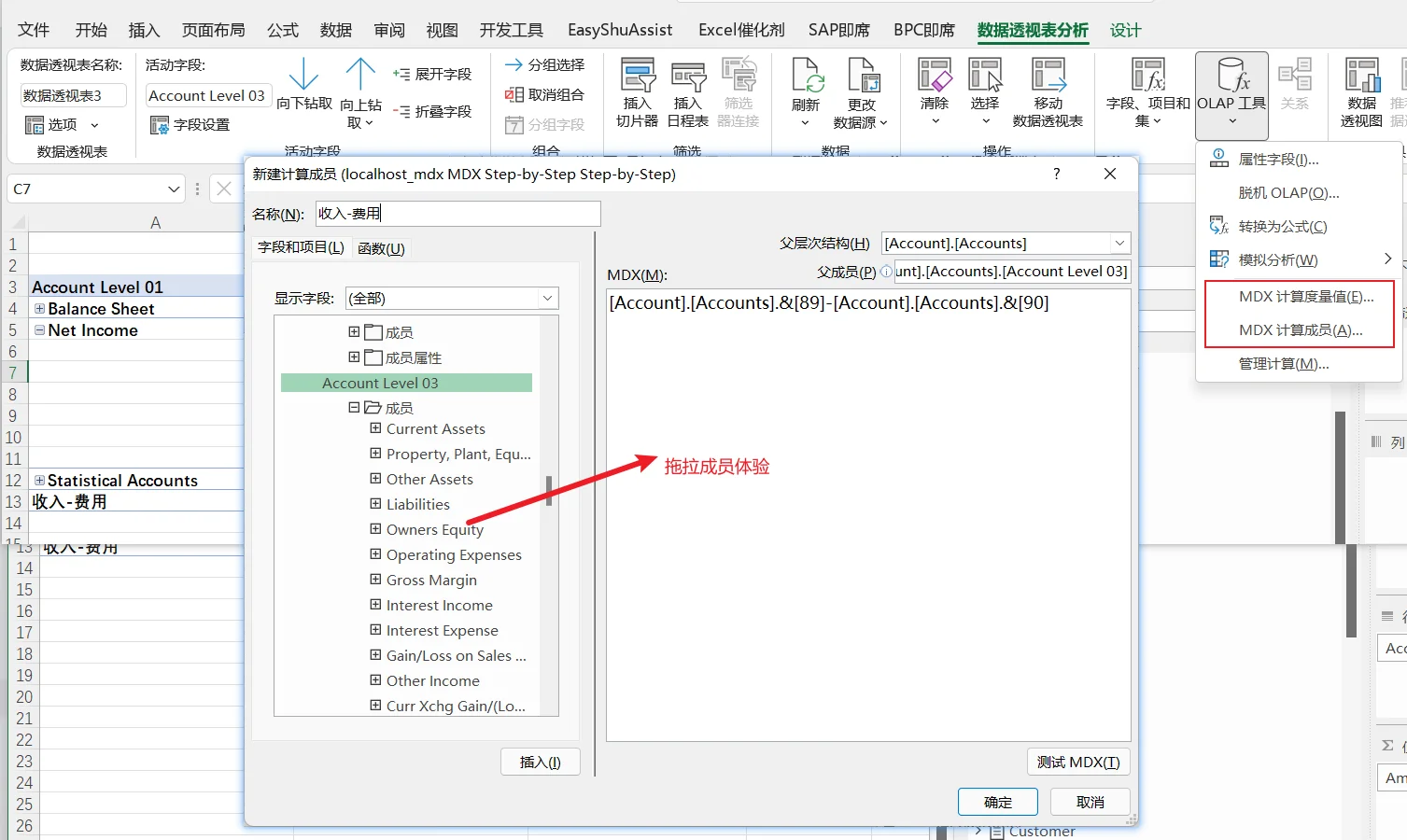1407x840 pixels.
Task: Click Insert Timeline (插入日程表) icon
Action: pyautogui.click(x=688, y=75)
